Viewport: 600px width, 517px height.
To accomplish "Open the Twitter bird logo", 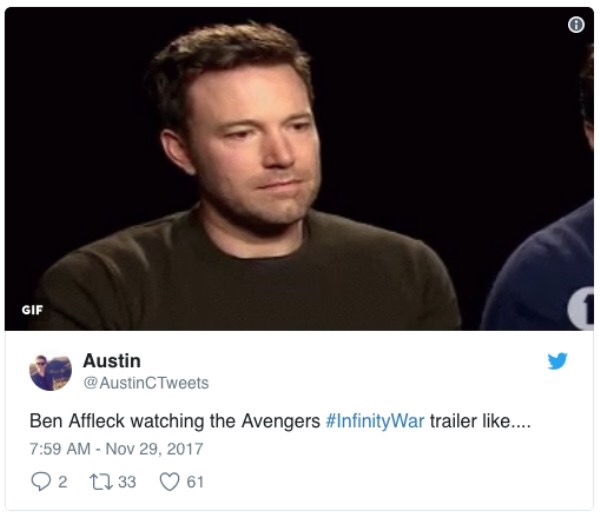I will click(x=557, y=361).
